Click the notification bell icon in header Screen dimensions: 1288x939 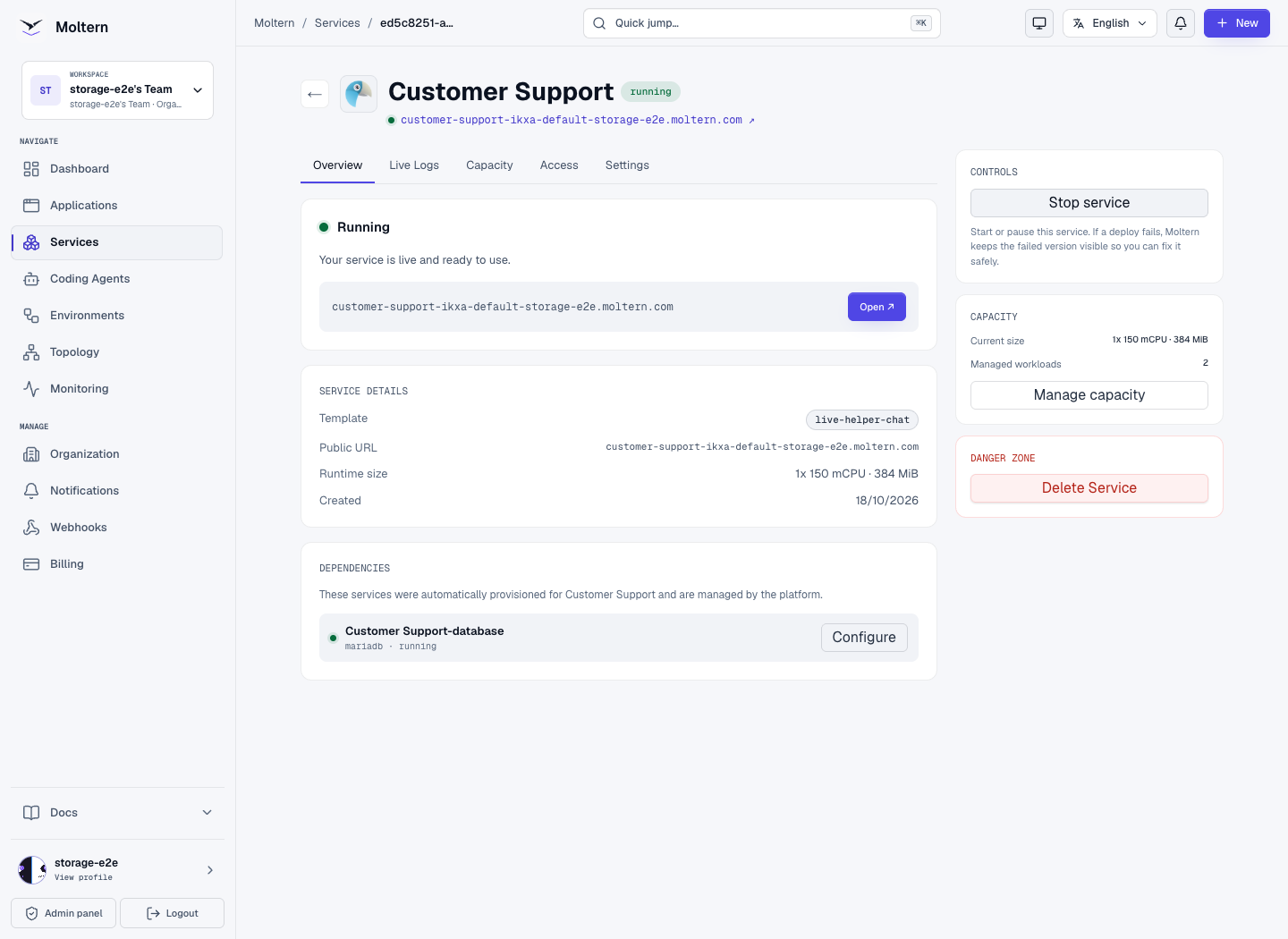(1181, 23)
